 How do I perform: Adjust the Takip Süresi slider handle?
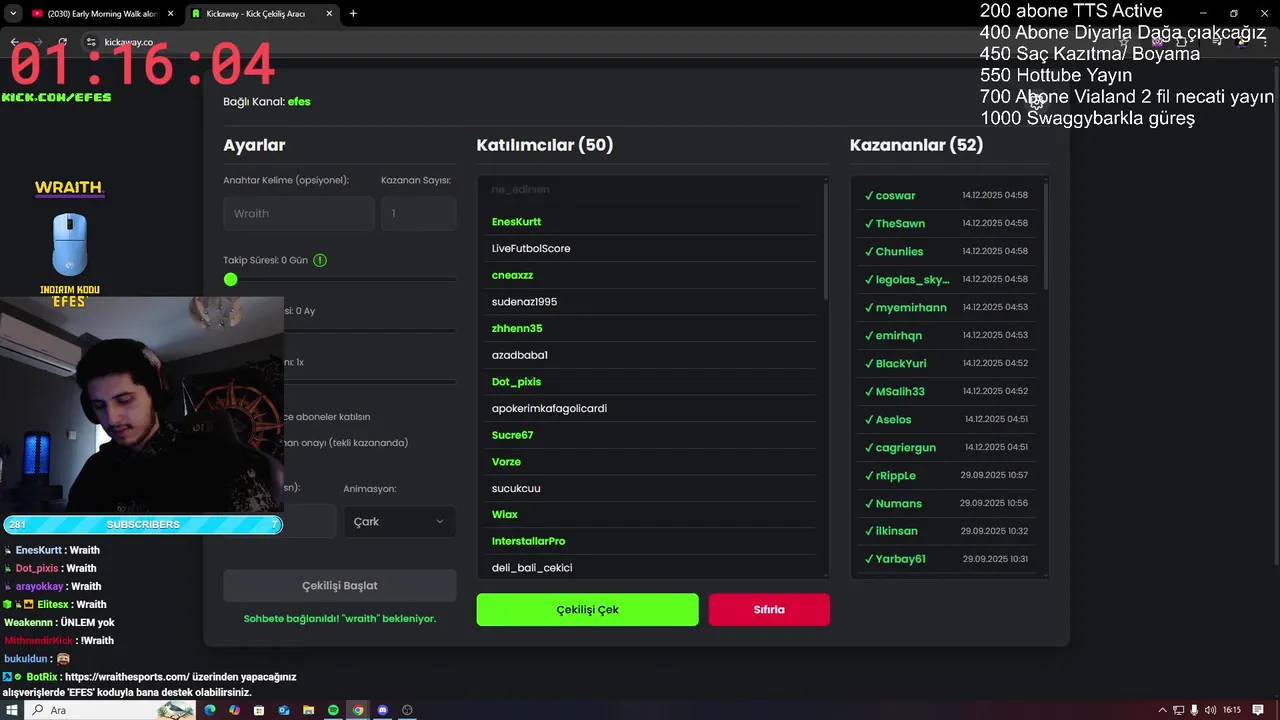[231, 280]
